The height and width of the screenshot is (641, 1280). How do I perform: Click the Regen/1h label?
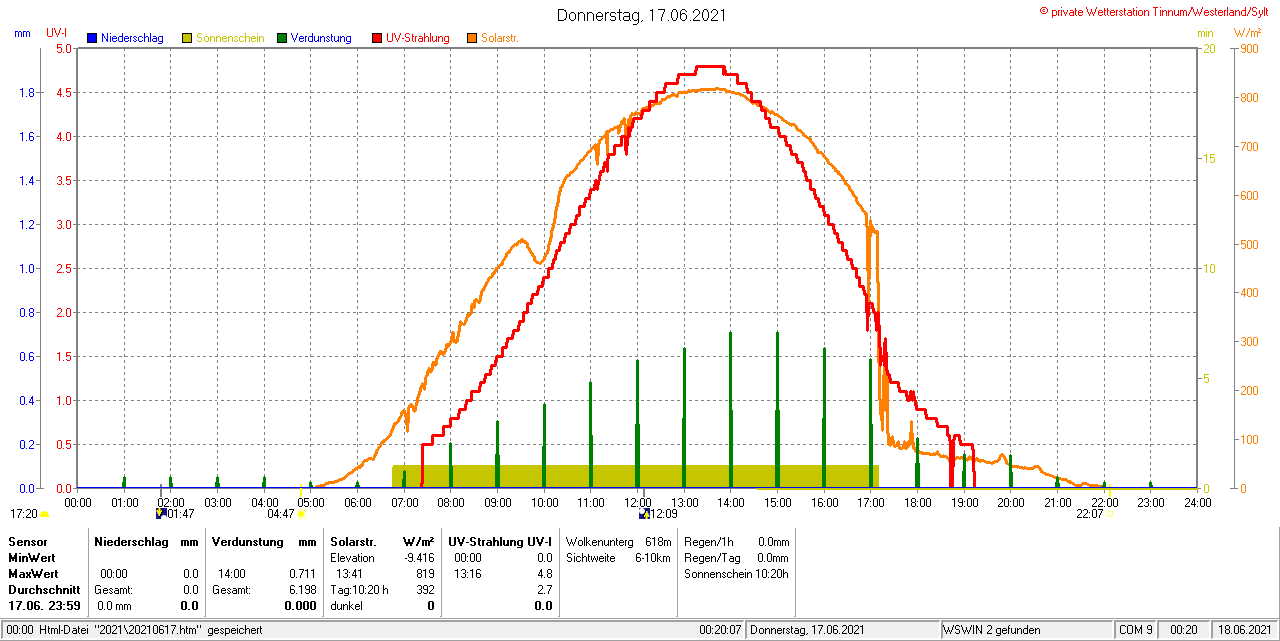click(x=708, y=541)
